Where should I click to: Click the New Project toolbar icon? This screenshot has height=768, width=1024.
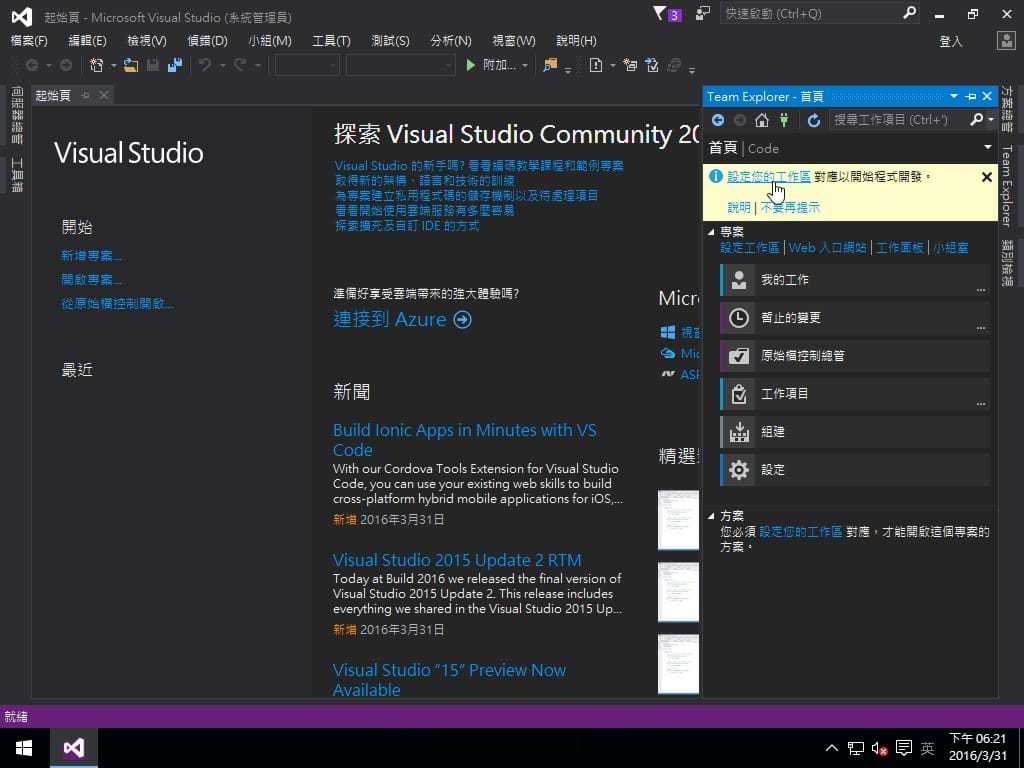pos(97,65)
